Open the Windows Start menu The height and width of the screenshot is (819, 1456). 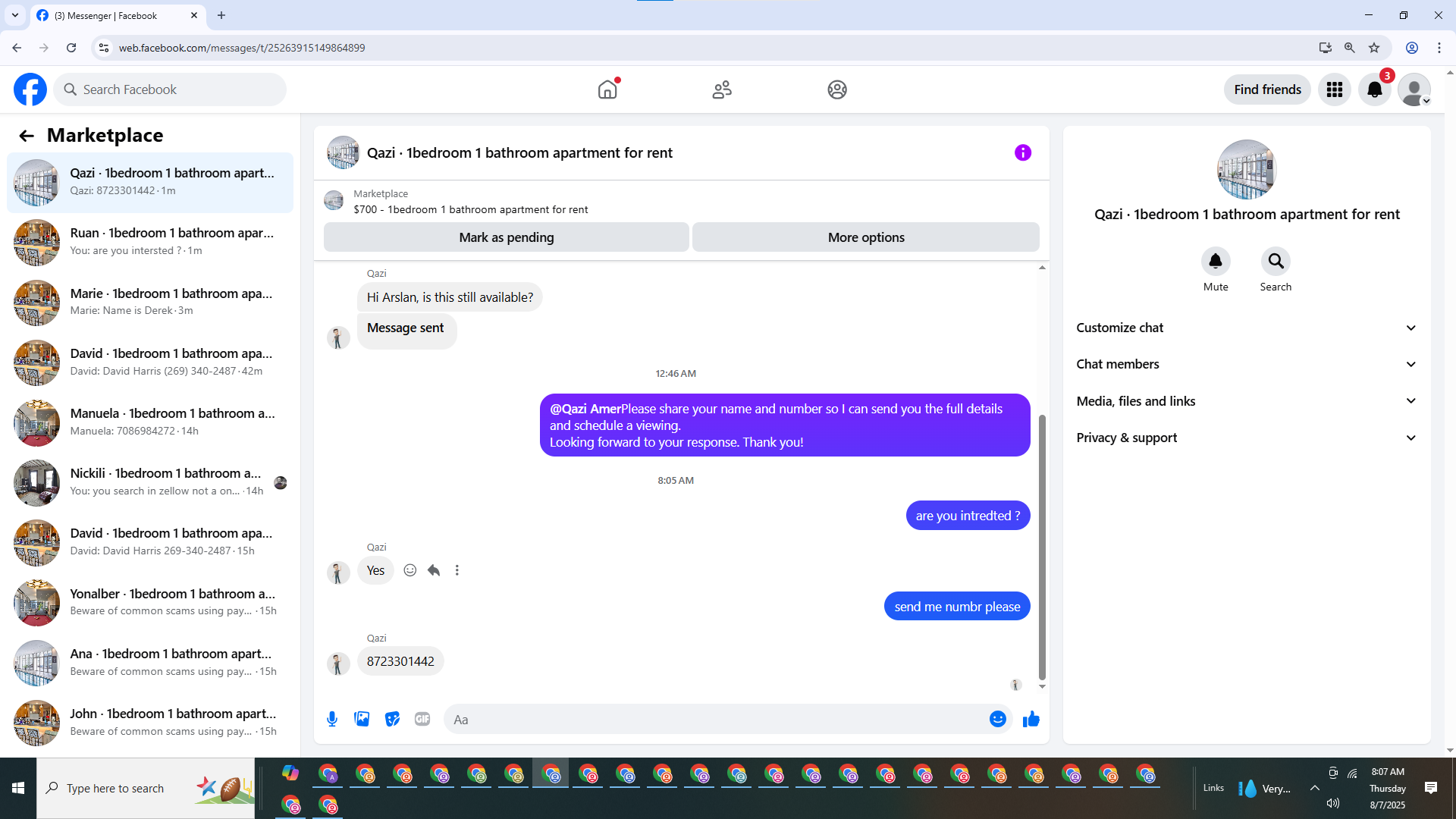point(18,789)
